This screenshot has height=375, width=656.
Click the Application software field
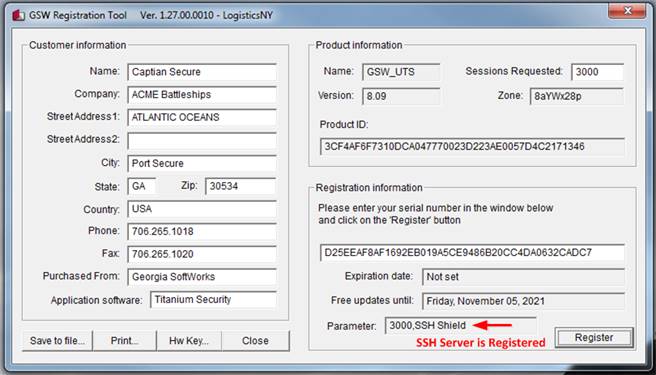pos(213,300)
